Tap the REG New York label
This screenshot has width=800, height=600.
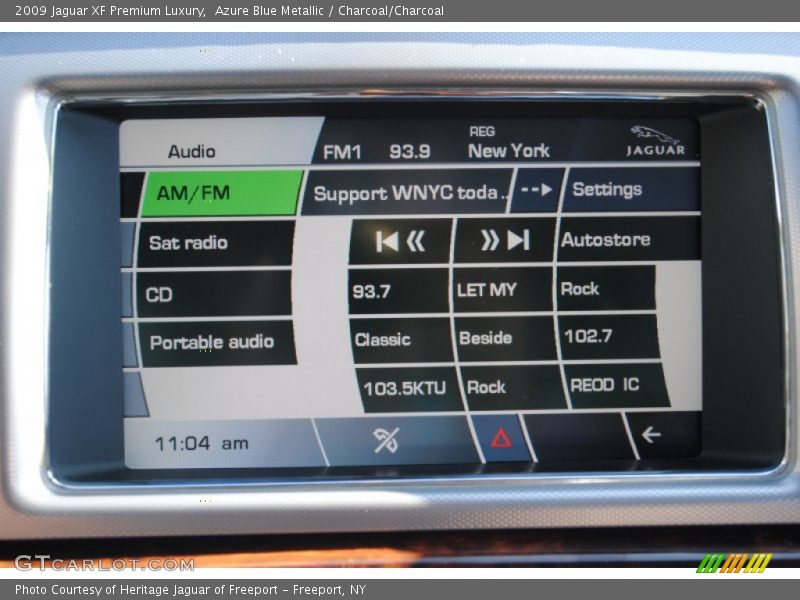pos(509,143)
